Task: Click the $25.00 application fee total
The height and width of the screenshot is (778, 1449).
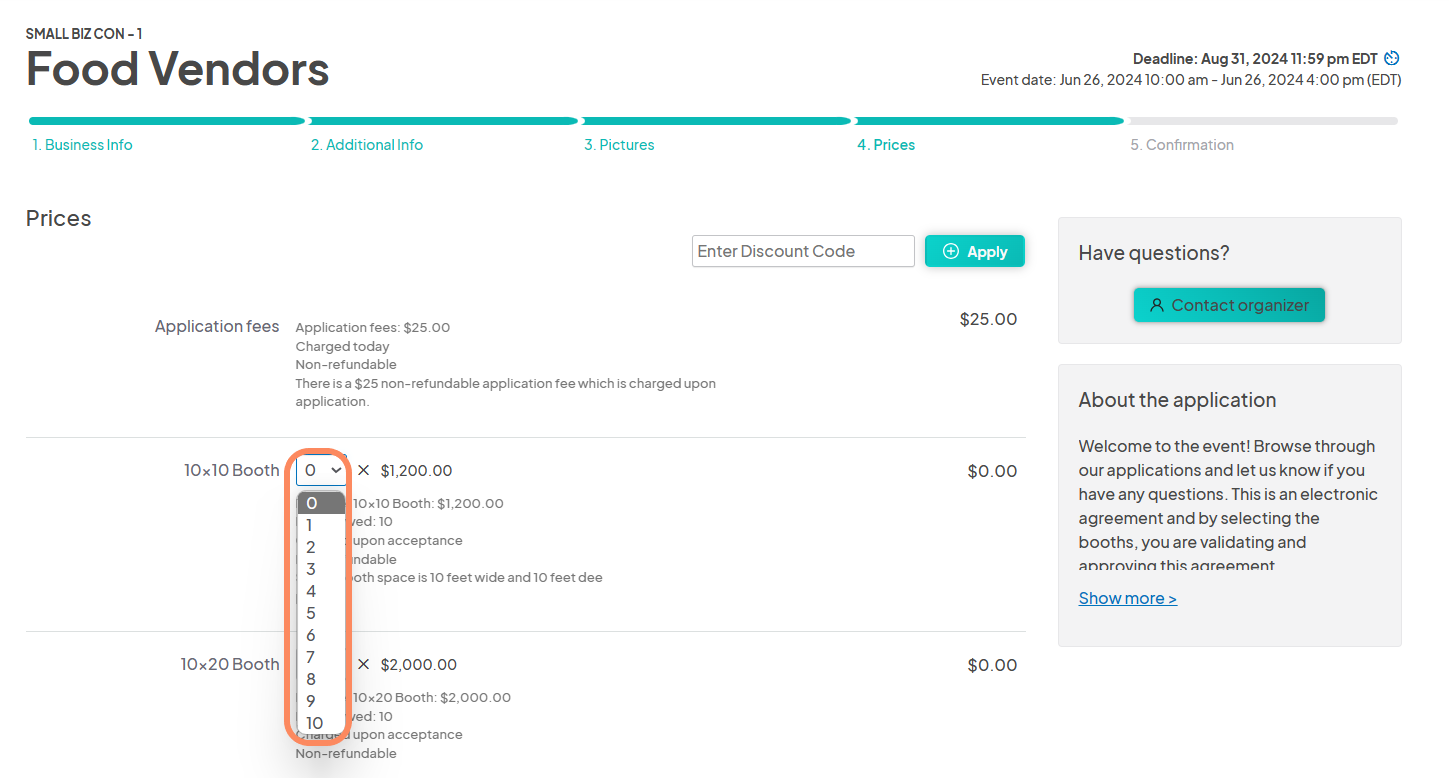Action: pyautogui.click(x=988, y=319)
